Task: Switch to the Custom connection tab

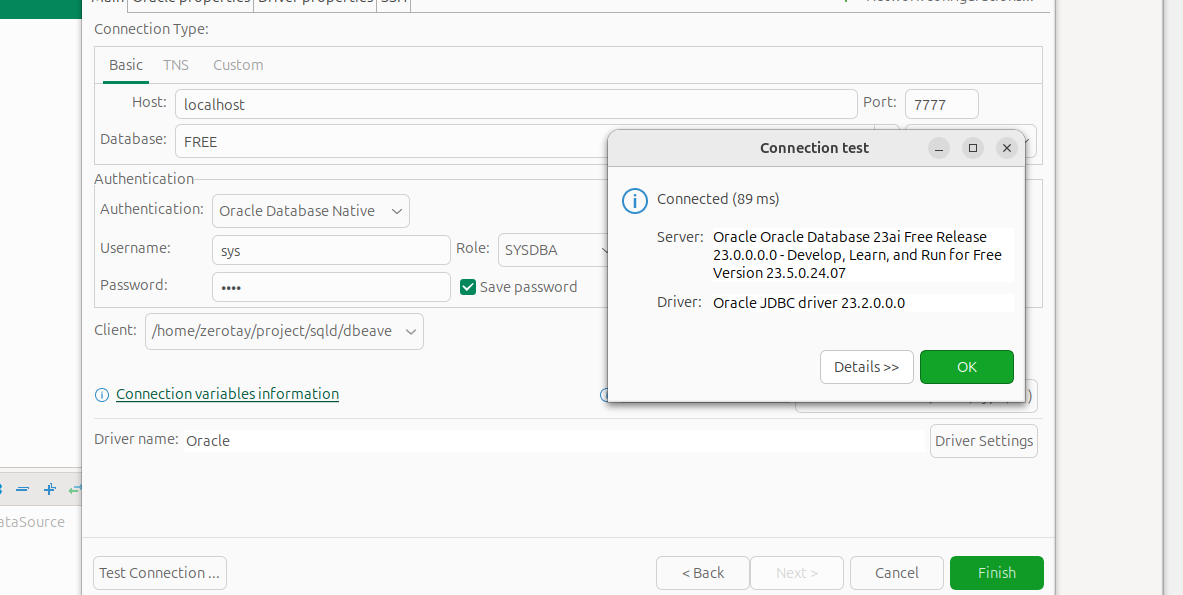Action: [x=238, y=65]
